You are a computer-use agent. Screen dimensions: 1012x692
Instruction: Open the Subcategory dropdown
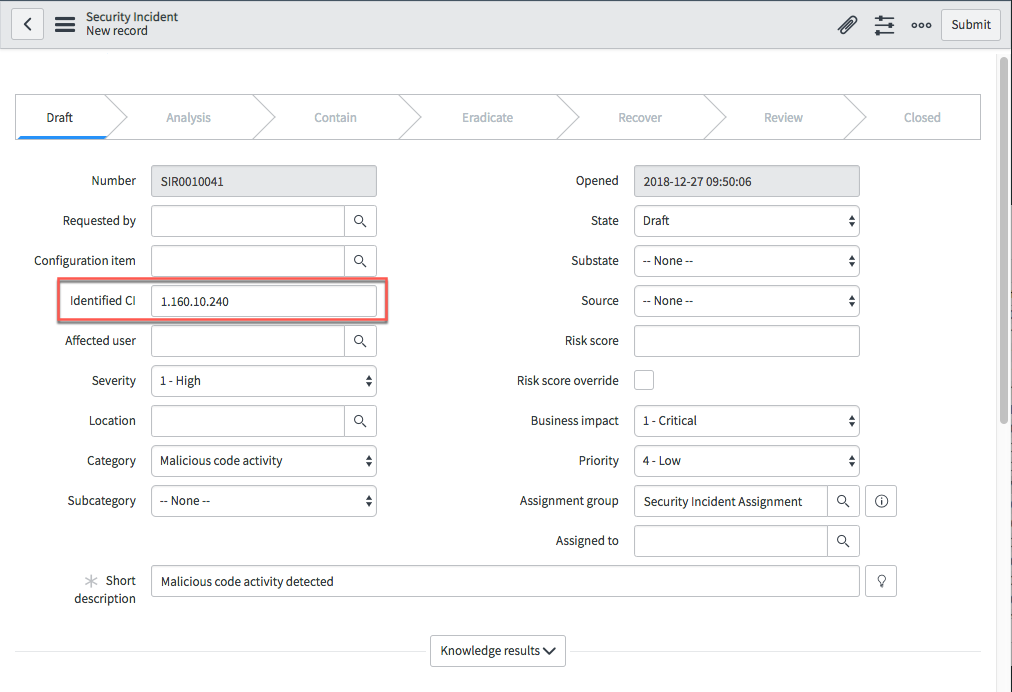[264, 501]
